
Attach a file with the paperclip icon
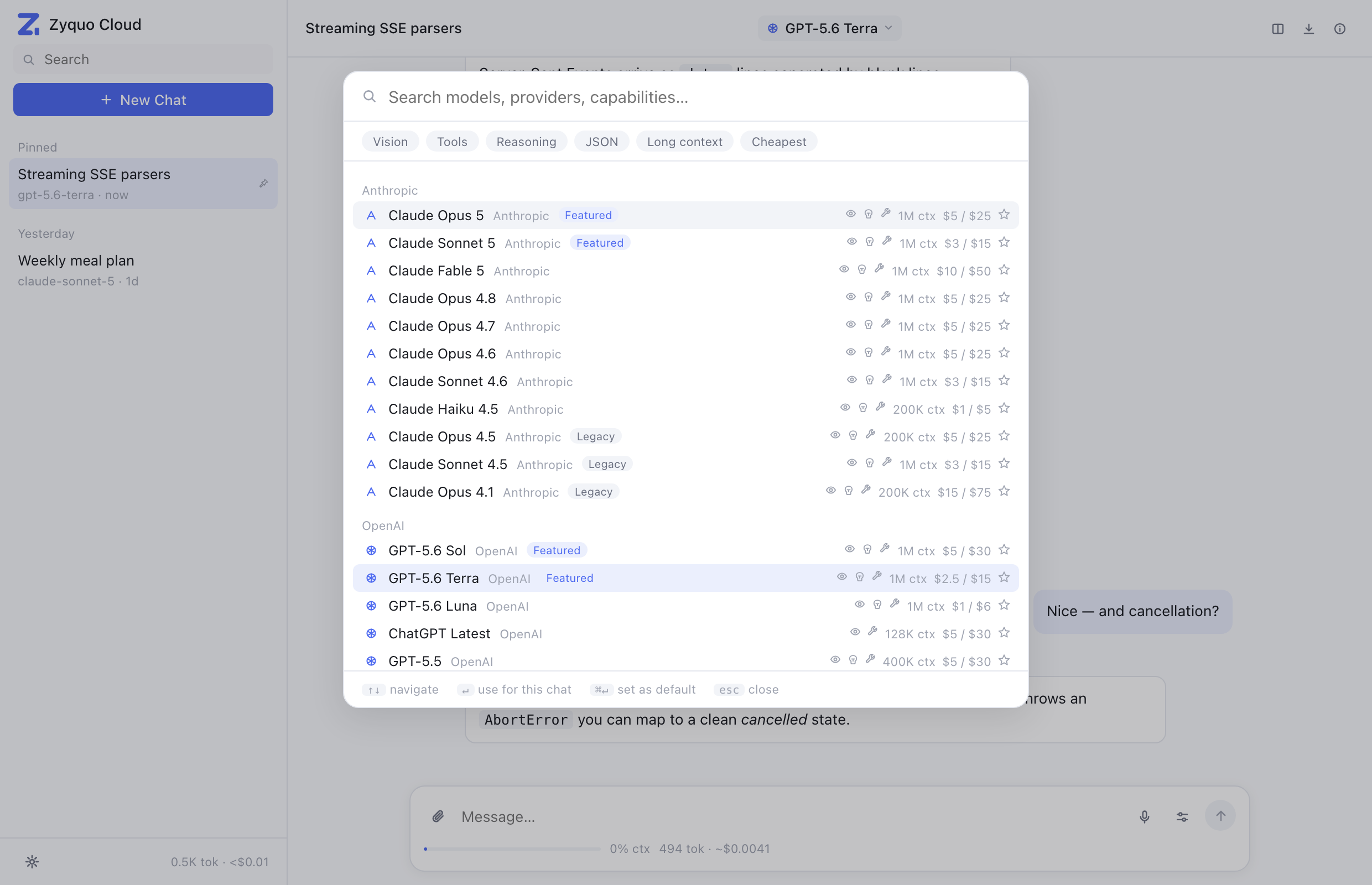tap(438, 816)
